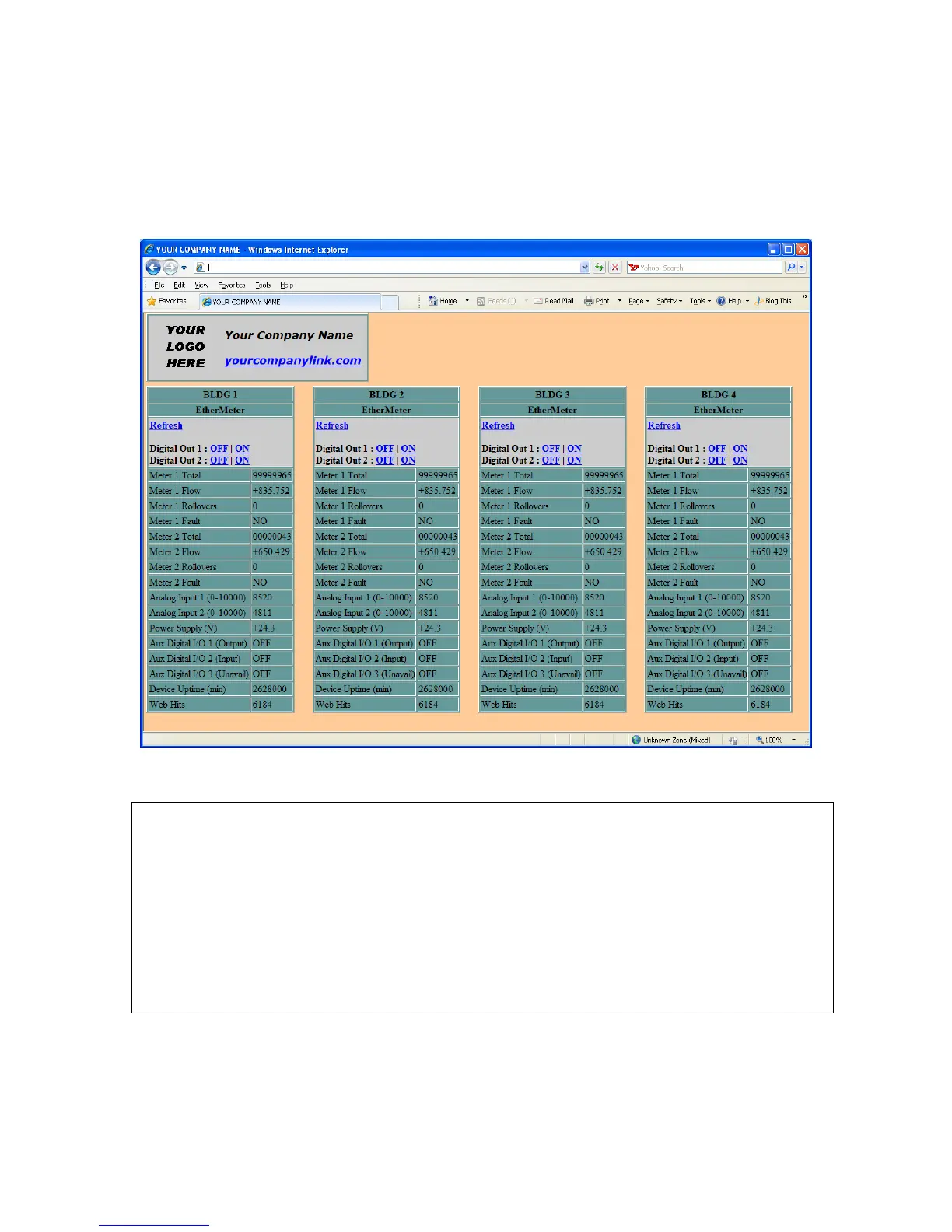Open the search provider dropdown arrow

(x=803, y=268)
